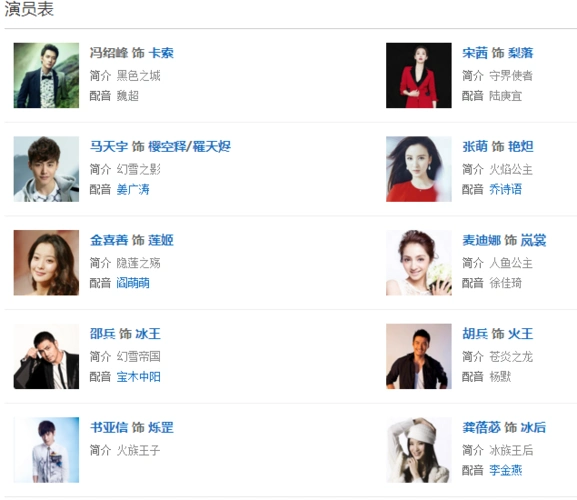Select the photo beside 邵兵 饰 冰王
577x500 pixels.
(46, 356)
